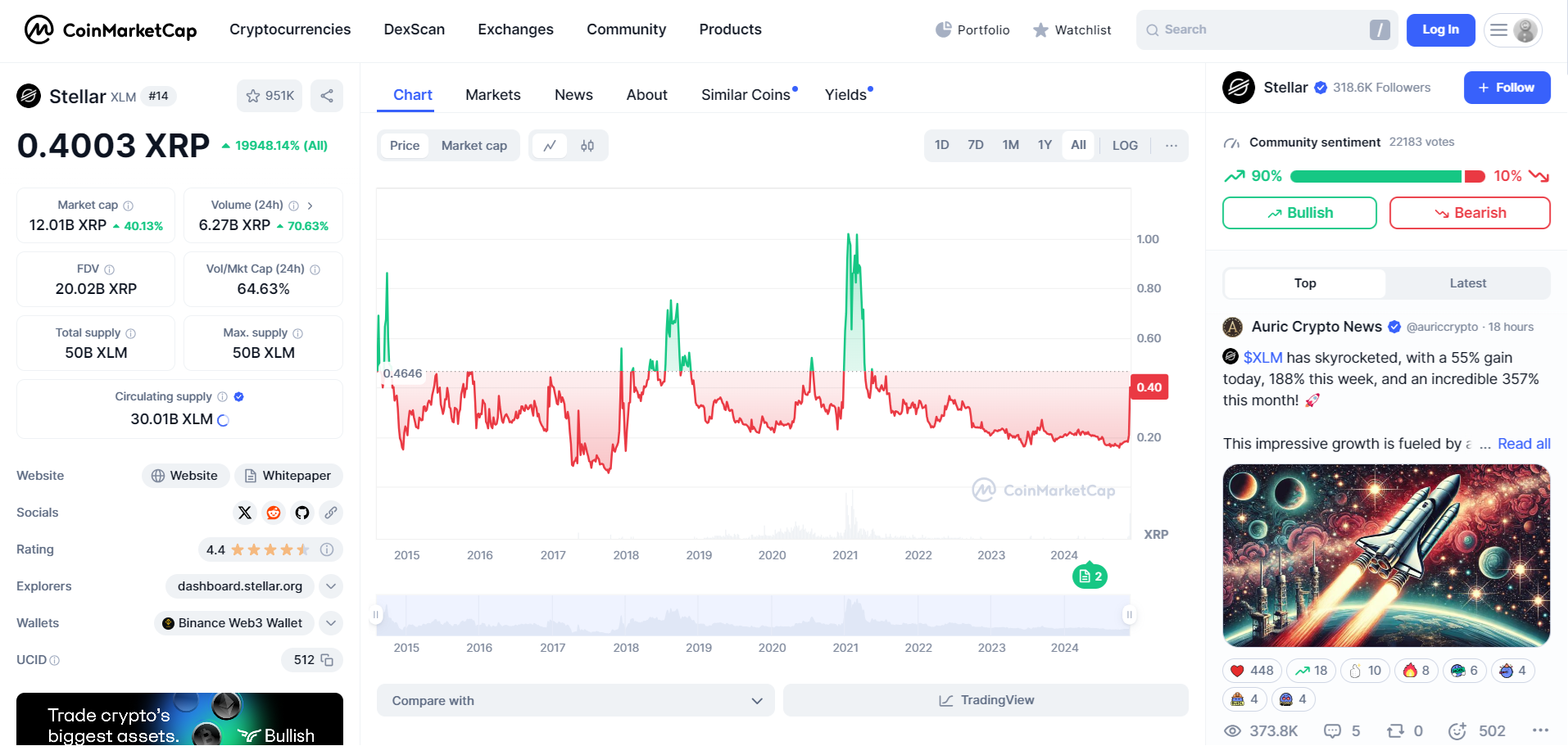
Task: Open Stellar GitHub social link
Action: [302, 513]
